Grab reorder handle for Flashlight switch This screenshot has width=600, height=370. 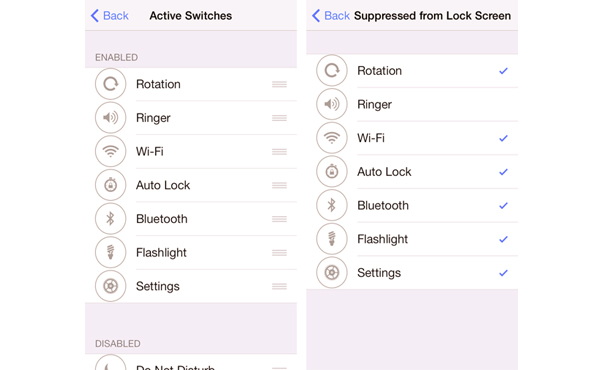[279, 253]
